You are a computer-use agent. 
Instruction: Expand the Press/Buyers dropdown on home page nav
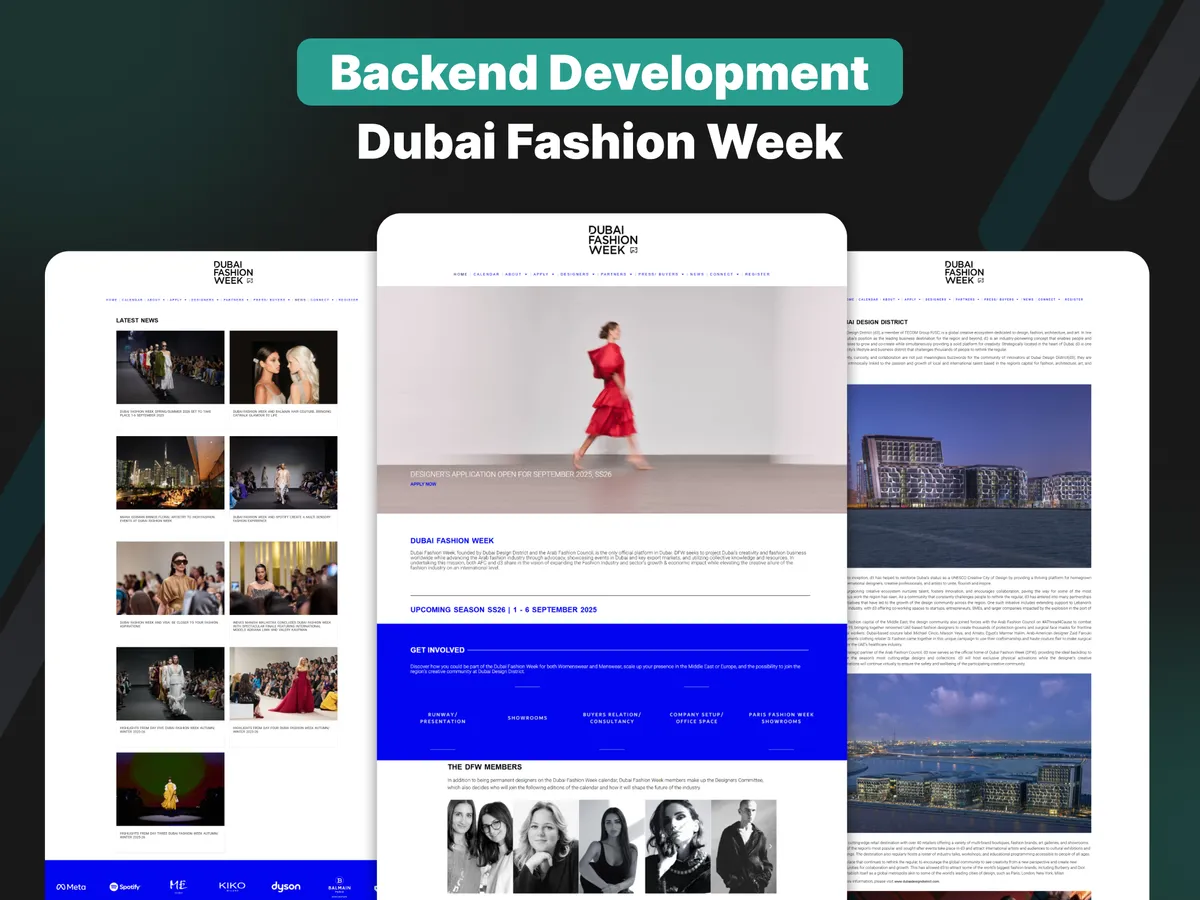(661, 274)
